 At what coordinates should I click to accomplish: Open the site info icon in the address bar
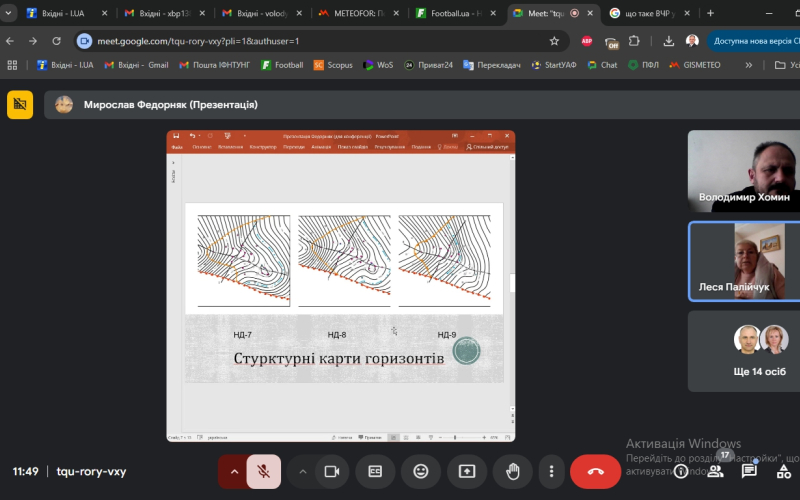[x=84, y=41]
